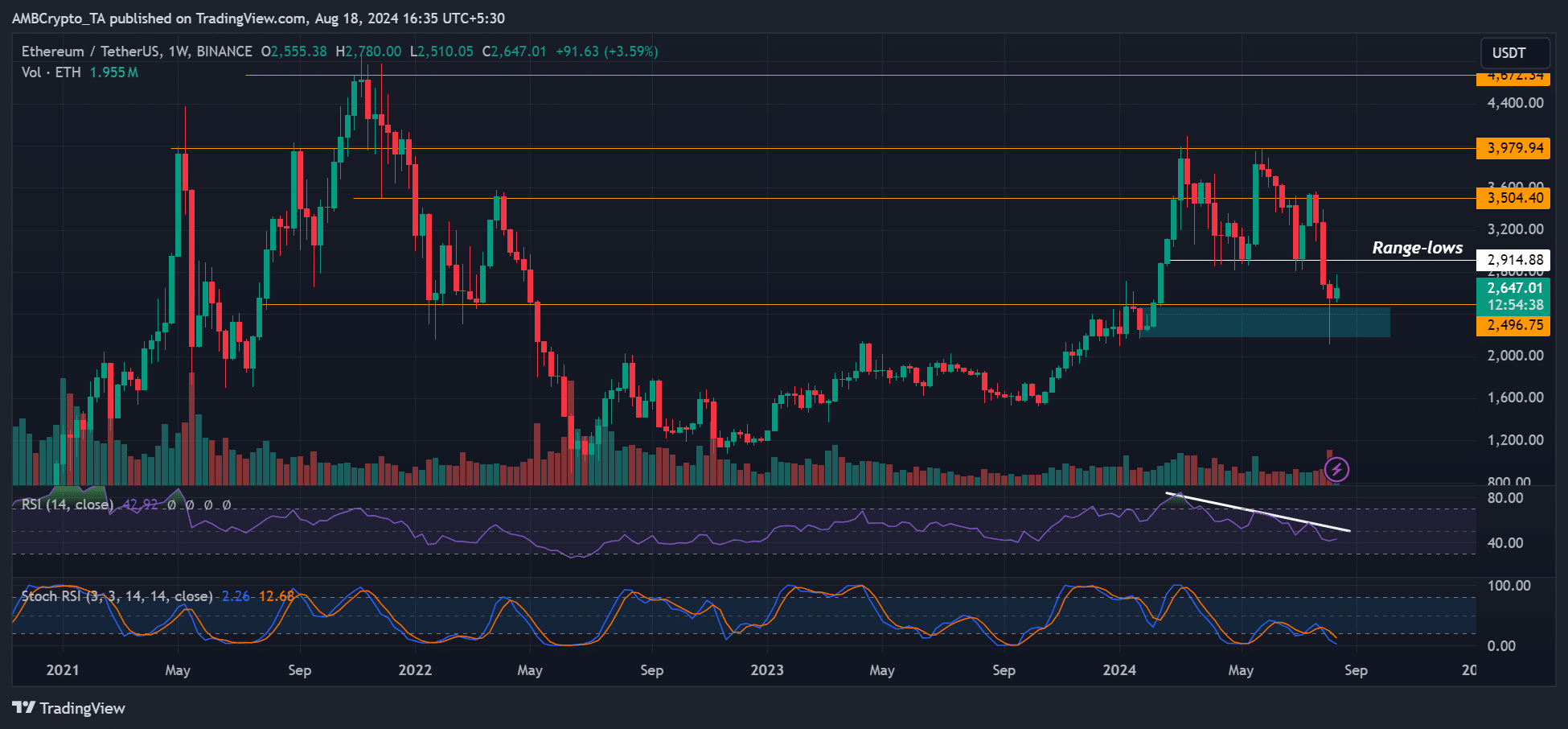This screenshot has width=1568, height=729.
Task: Click the white RSI trendline
Action: click(1258, 512)
